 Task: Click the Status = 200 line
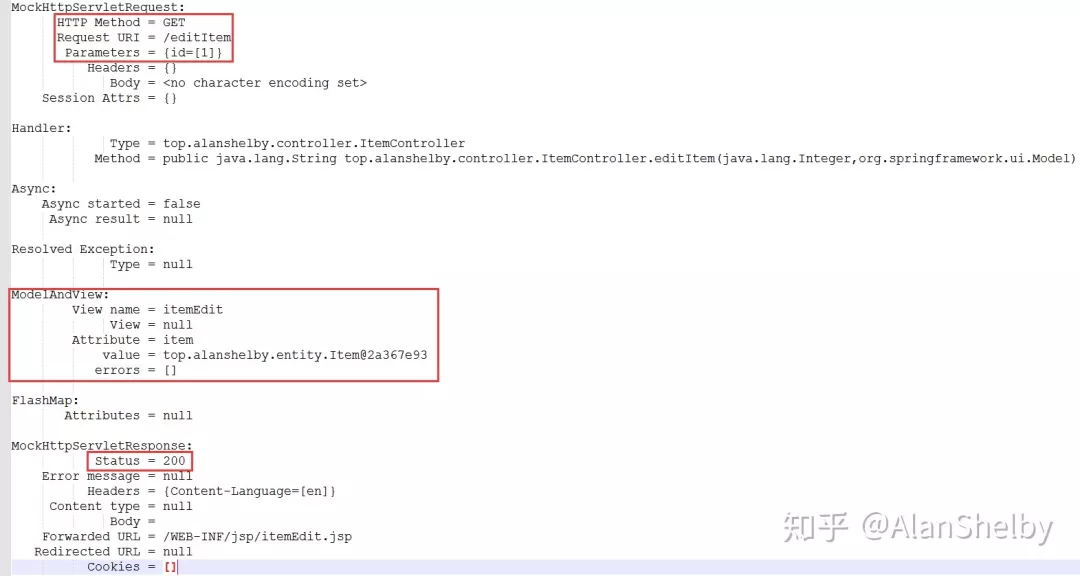point(140,461)
